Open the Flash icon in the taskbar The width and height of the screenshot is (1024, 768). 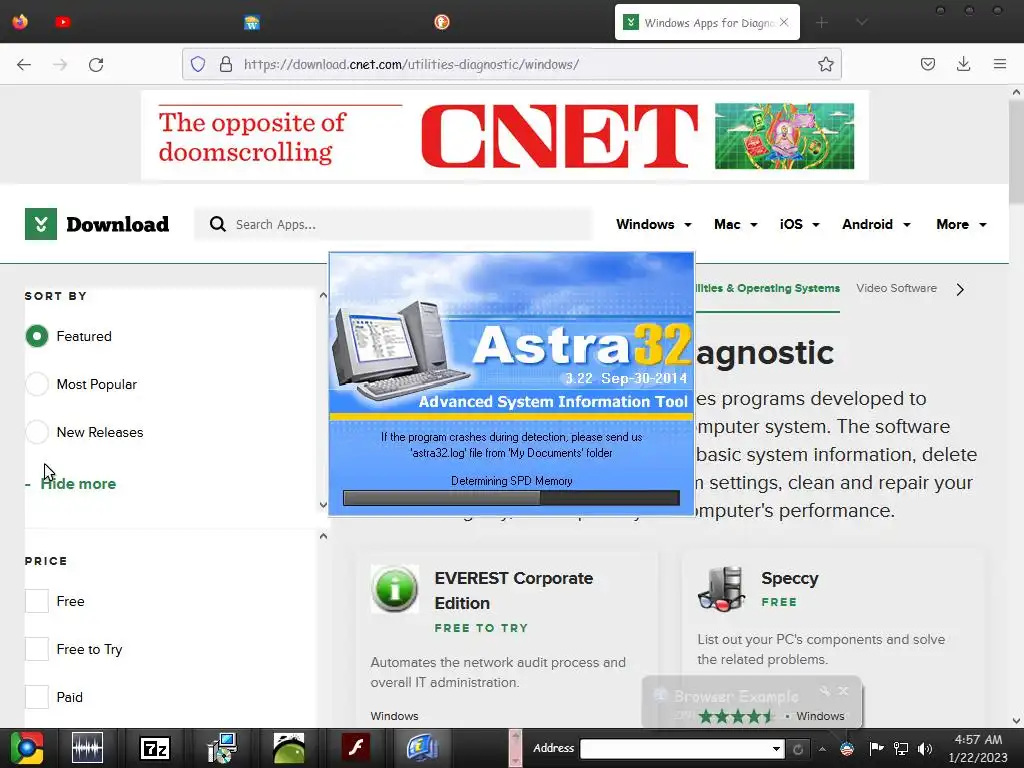[356, 748]
